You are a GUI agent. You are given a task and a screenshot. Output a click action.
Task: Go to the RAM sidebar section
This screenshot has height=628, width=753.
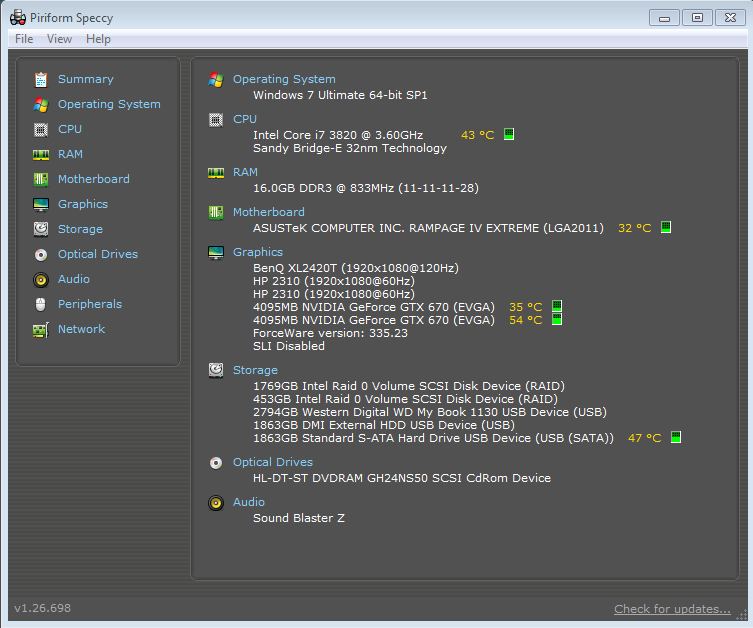[71, 154]
